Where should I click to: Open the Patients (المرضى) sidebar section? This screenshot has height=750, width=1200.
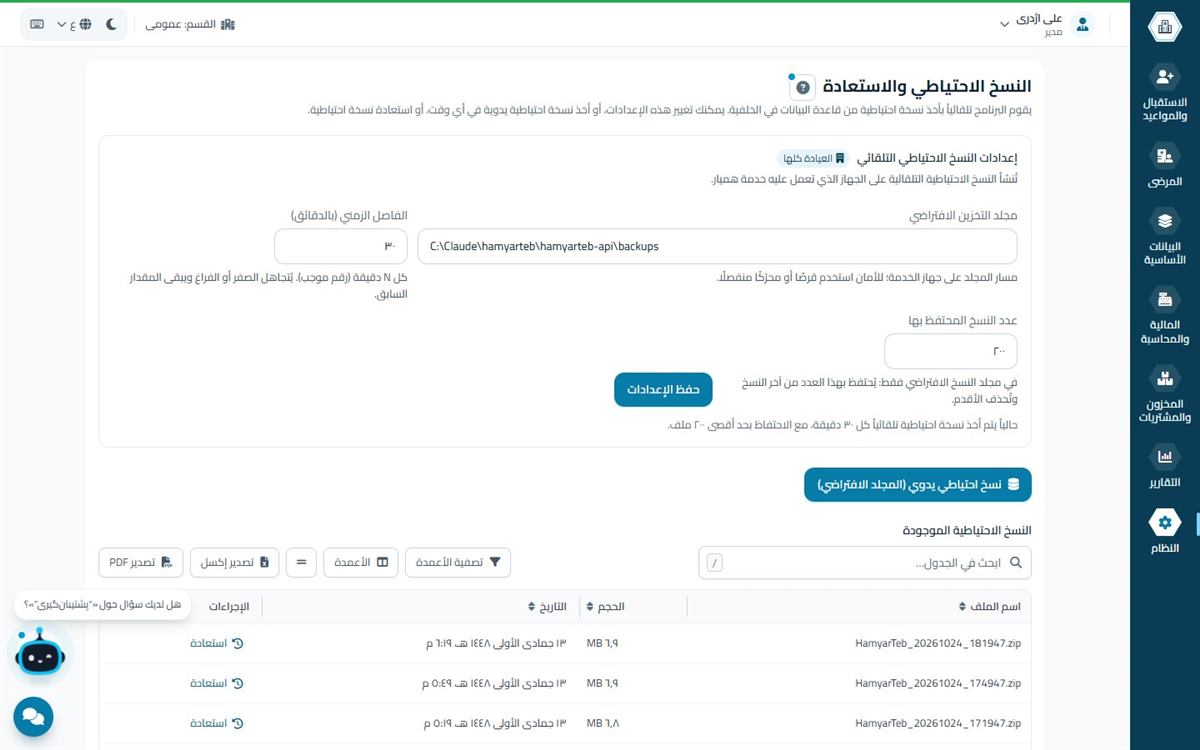(1164, 166)
